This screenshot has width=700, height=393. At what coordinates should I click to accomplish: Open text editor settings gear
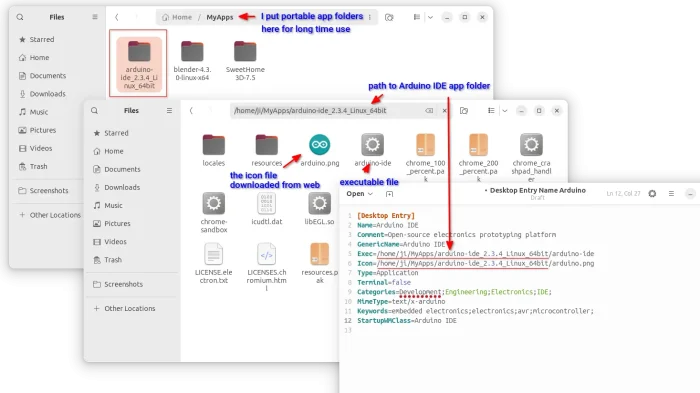(652, 193)
